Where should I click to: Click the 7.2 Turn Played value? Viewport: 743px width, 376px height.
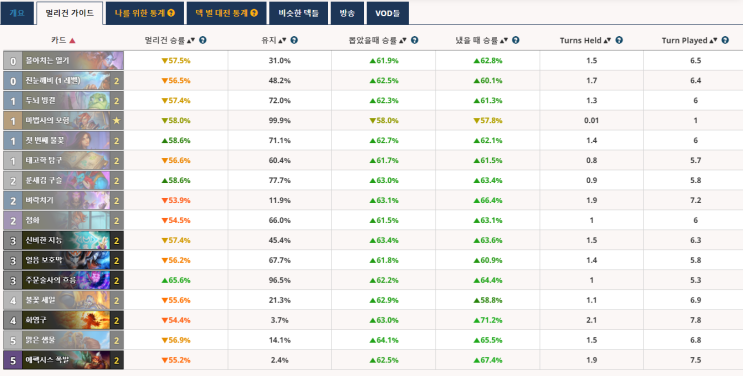(x=696, y=200)
